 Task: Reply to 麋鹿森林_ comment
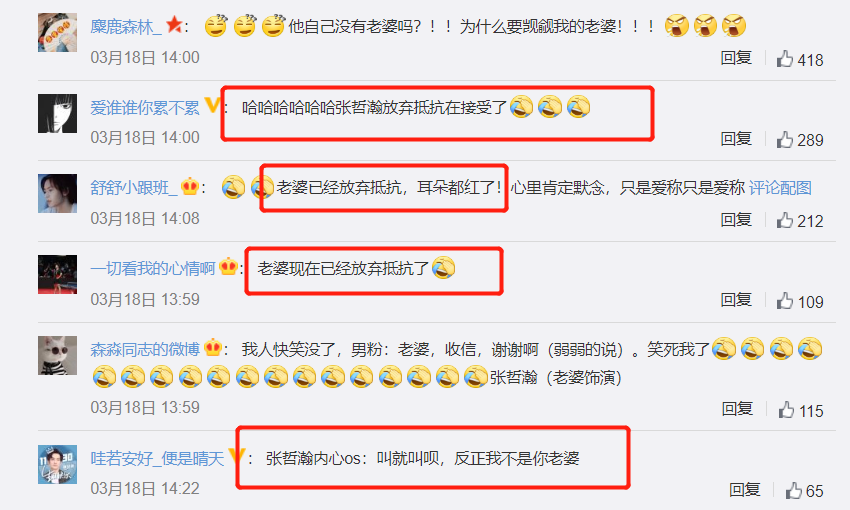(x=736, y=57)
